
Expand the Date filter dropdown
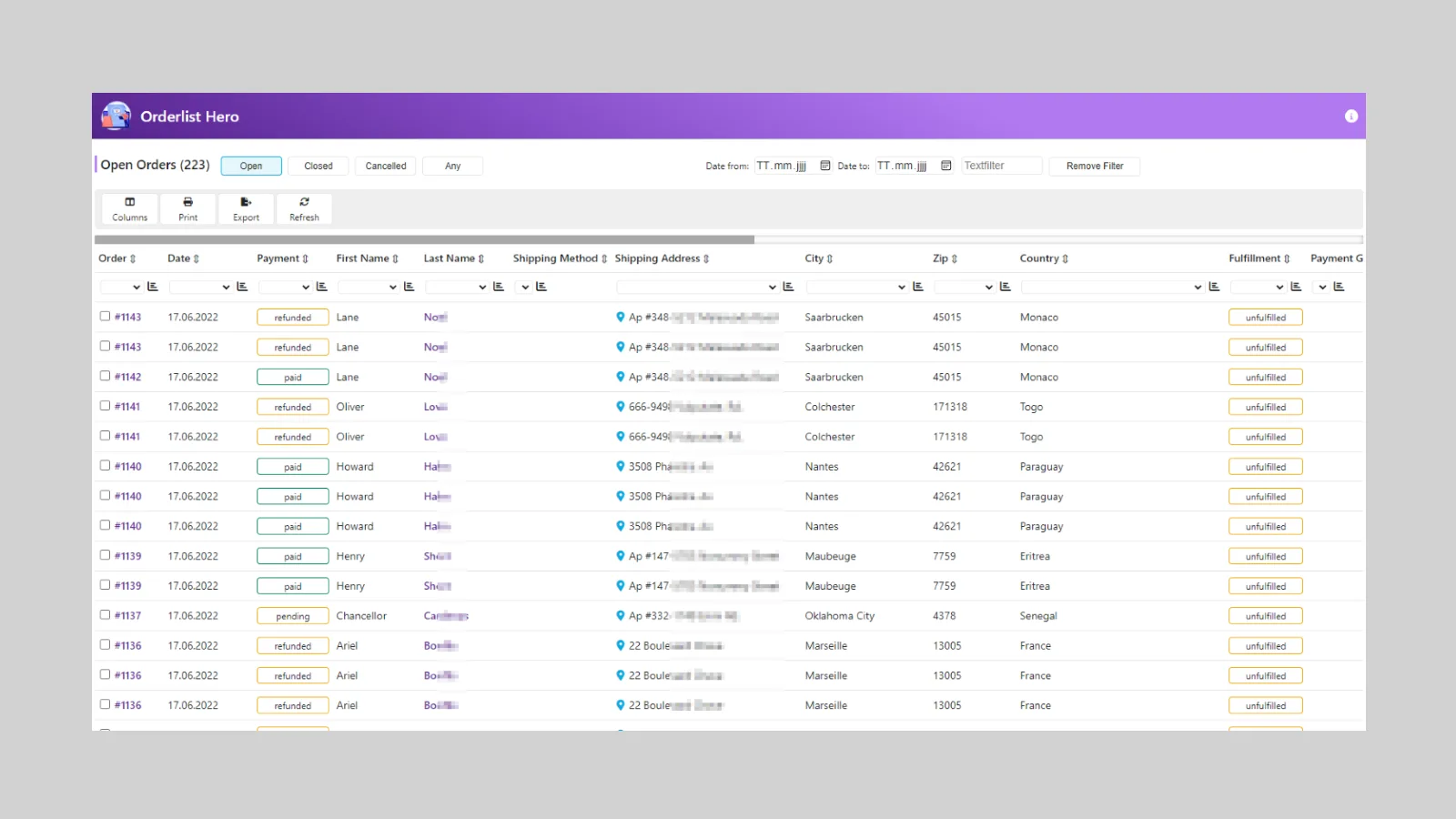pyautogui.click(x=200, y=287)
